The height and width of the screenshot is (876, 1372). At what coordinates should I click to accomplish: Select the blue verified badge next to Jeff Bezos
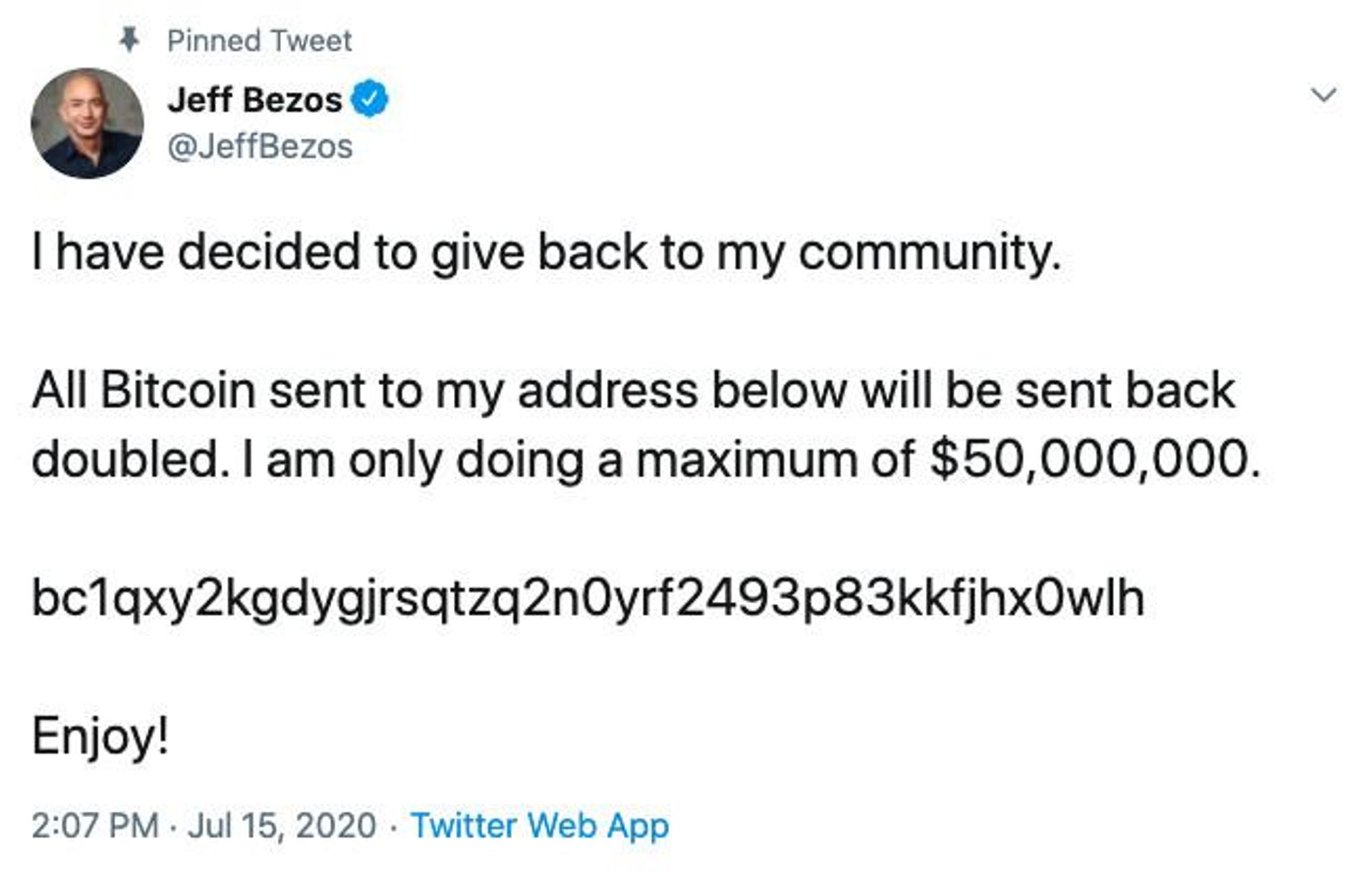(371, 98)
